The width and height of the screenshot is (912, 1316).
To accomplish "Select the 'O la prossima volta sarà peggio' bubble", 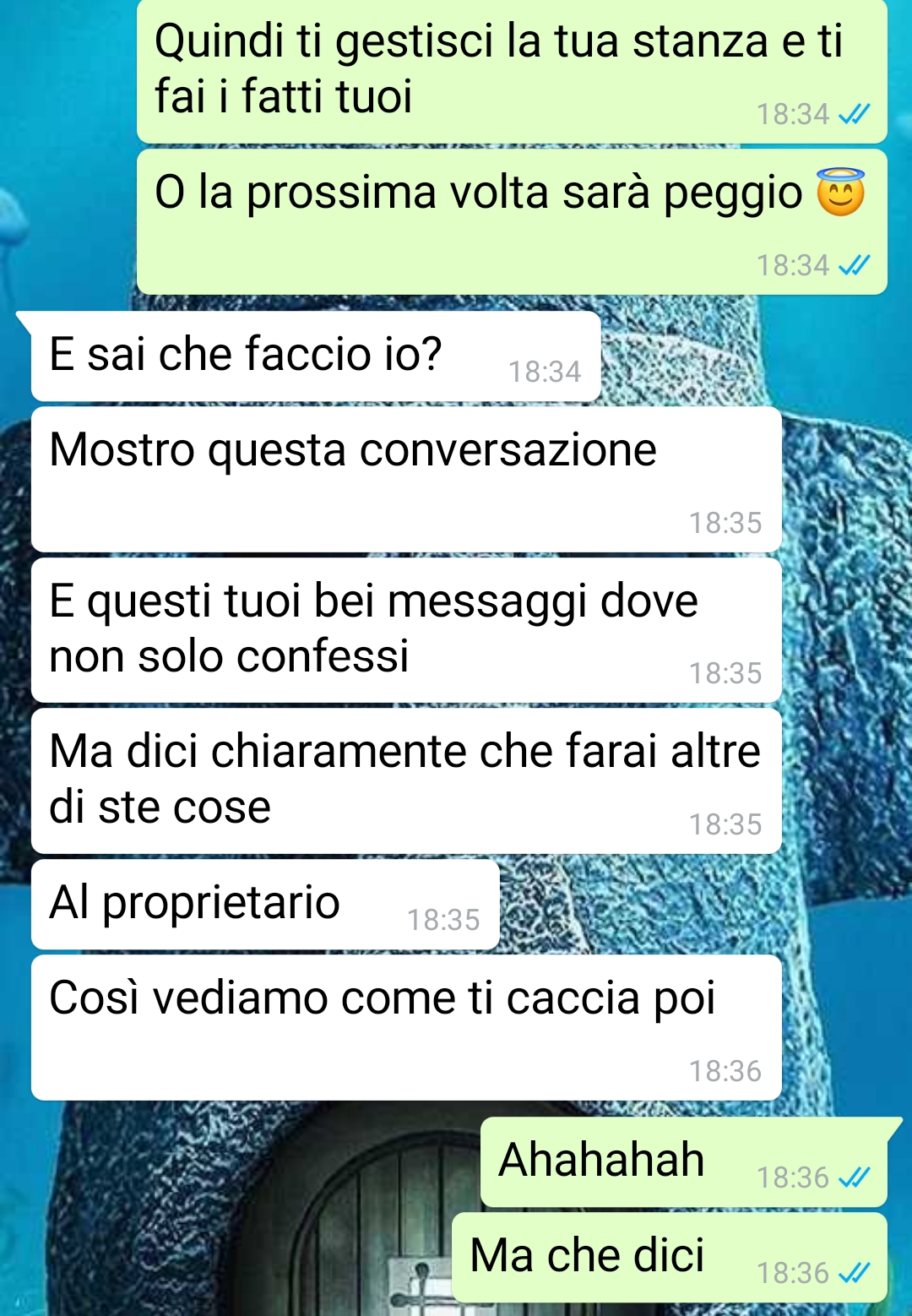I will [x=512, y=222].
